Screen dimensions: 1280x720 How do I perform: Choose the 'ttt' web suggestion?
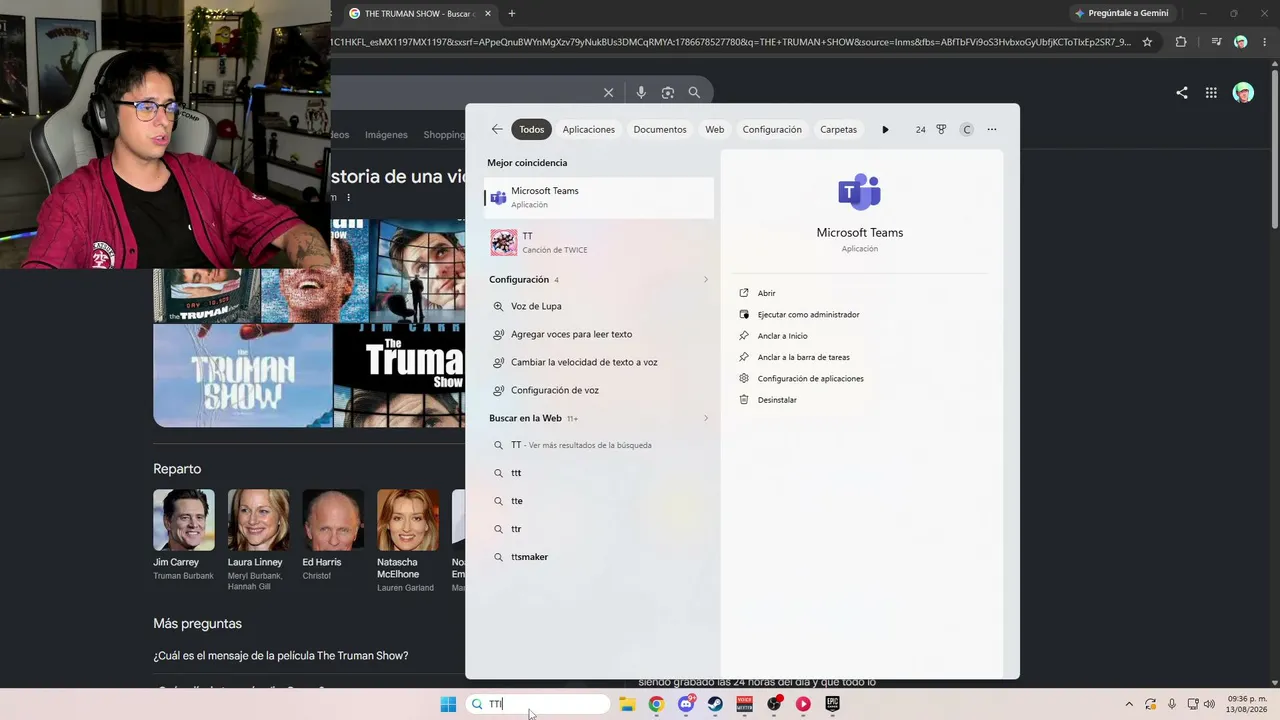coord(599,473)
